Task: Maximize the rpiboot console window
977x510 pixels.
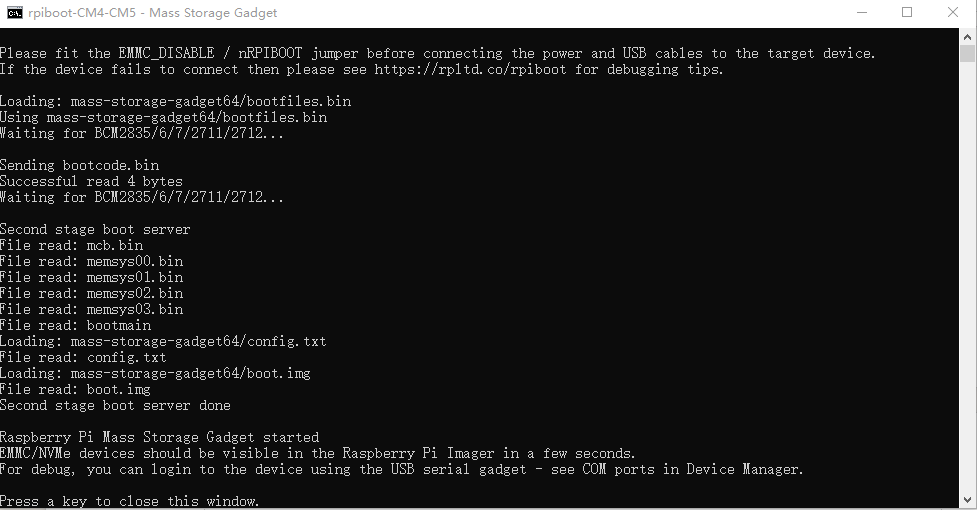Action: (907, 13)
